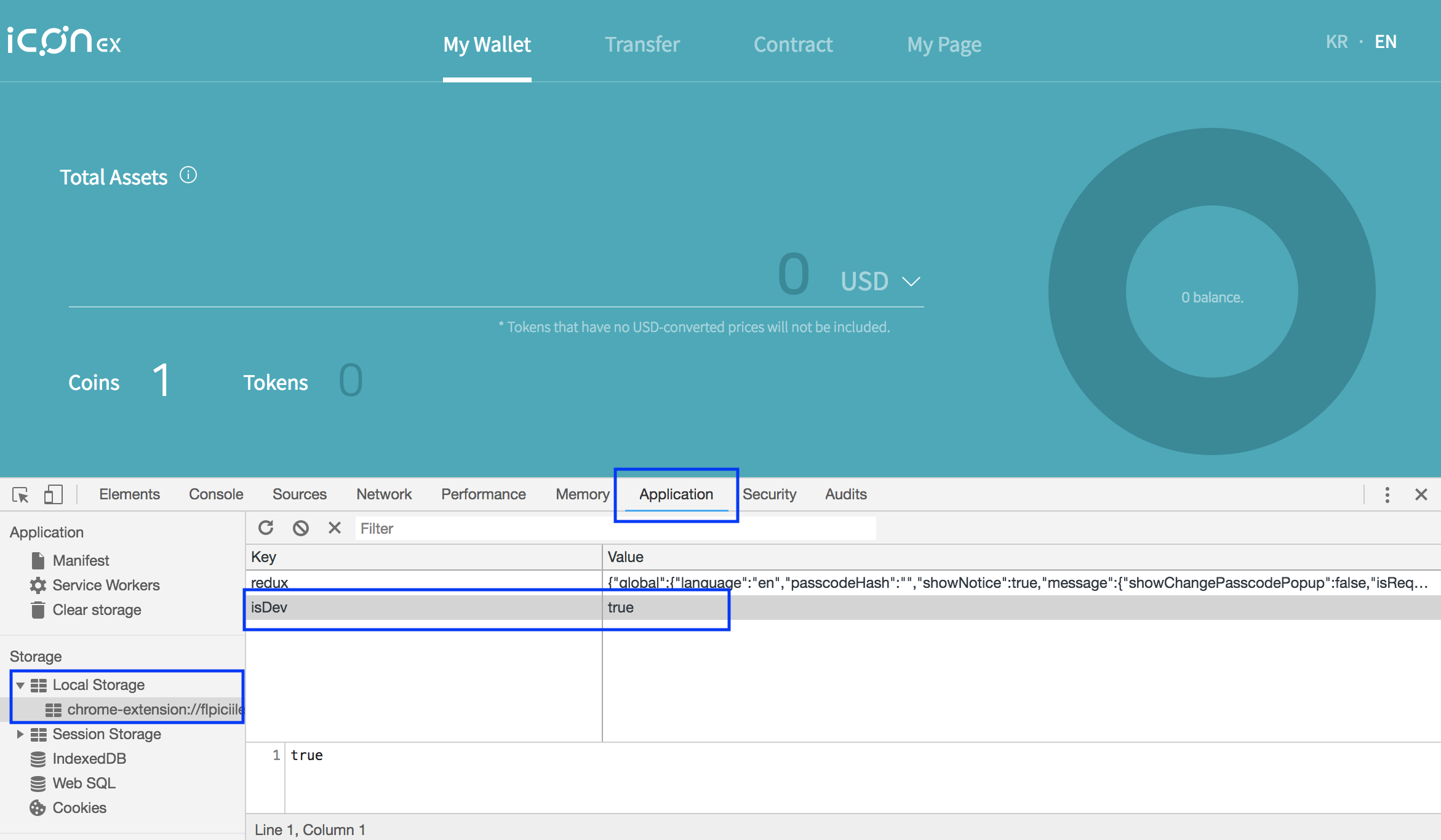Viewport: 1441px width, 840px height.
Task: Select IndexedDB in Storage list
Action: point(89,758)
